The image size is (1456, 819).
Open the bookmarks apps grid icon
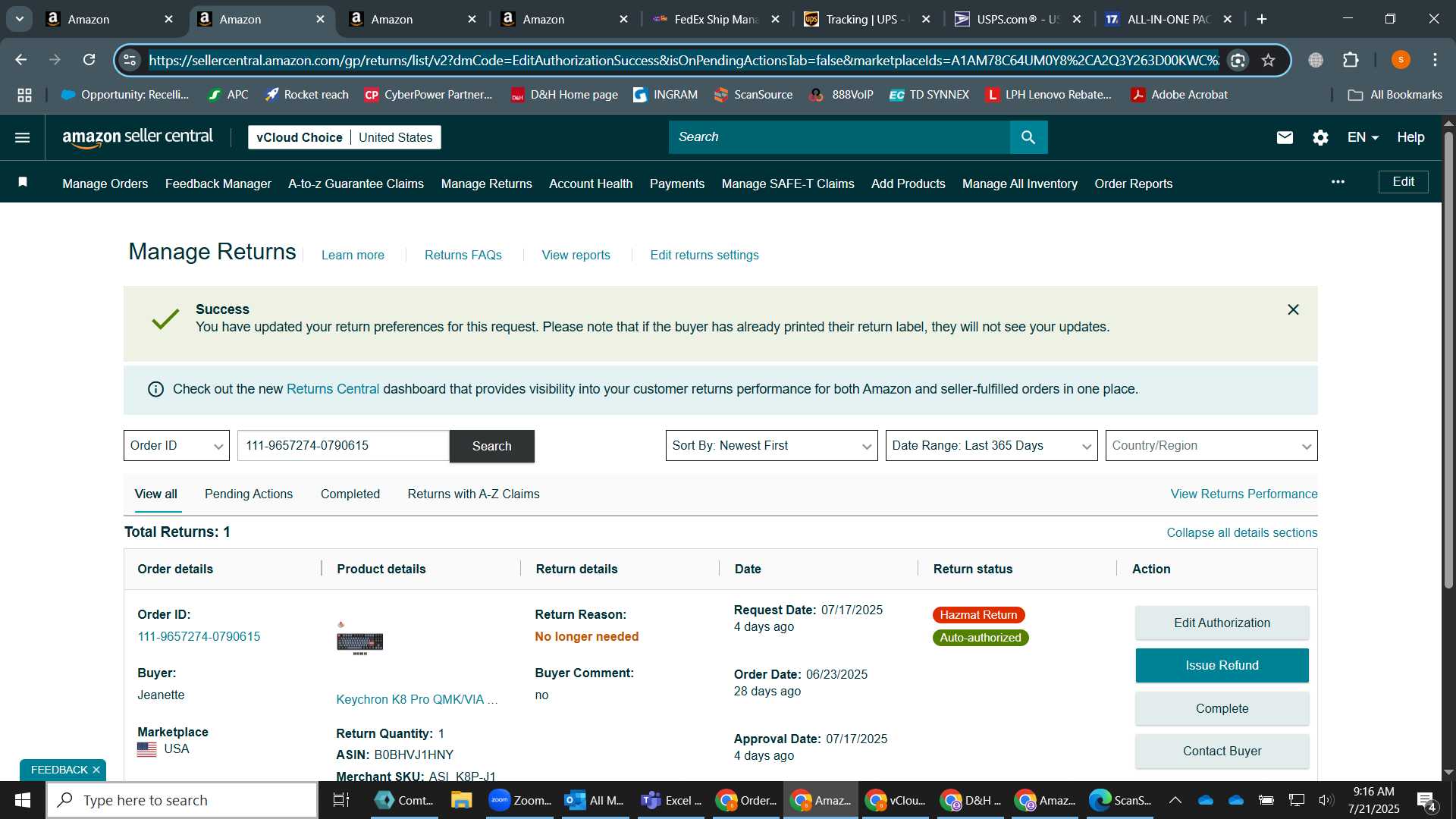click(24, 95)
